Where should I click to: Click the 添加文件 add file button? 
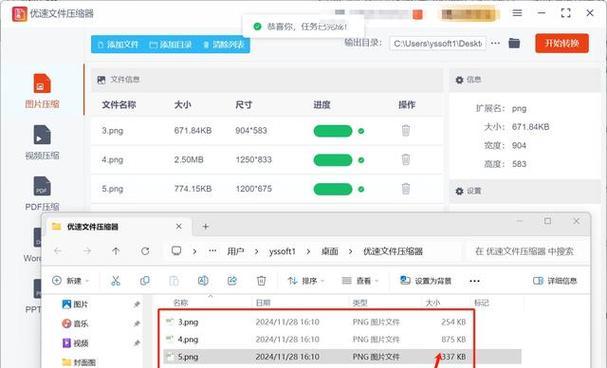click(x=118, y=45)
